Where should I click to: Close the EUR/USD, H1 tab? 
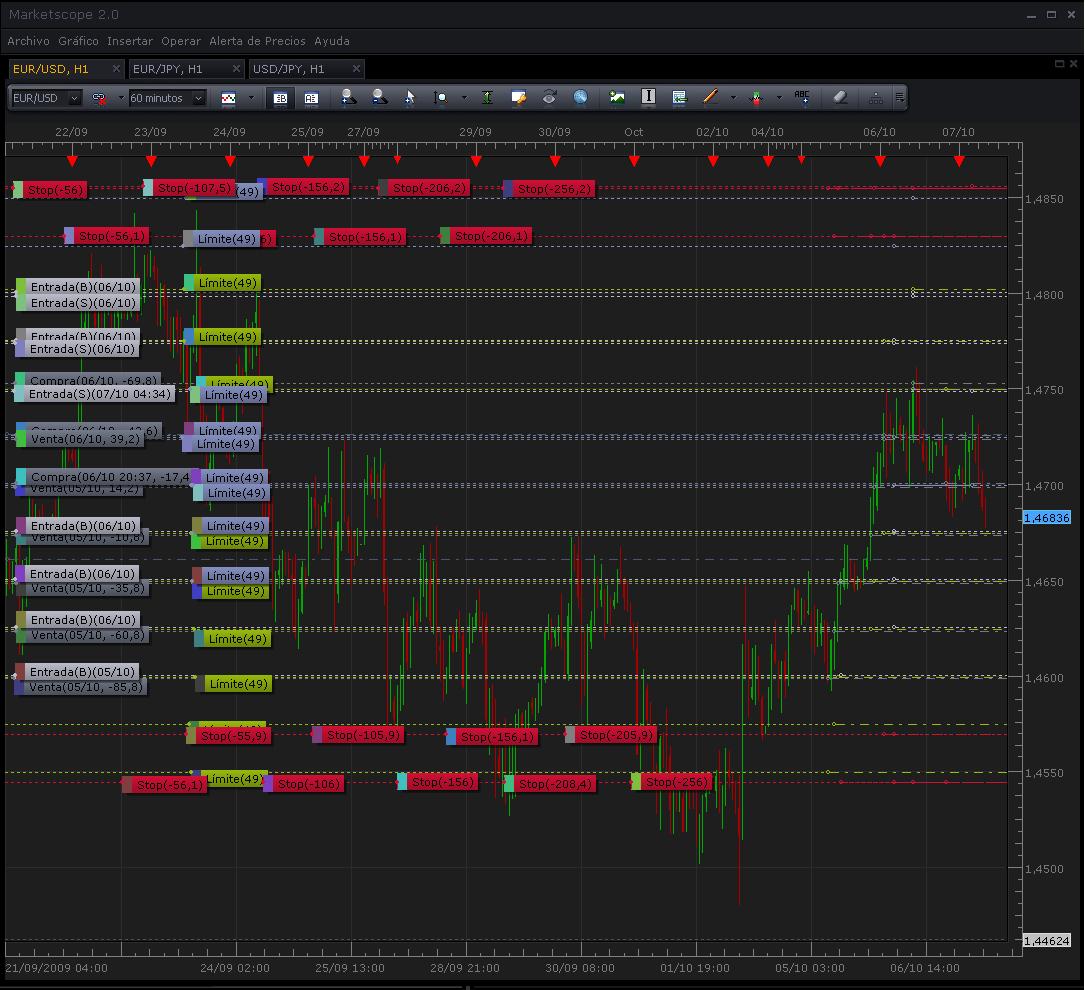pyautogui.click(x=116, y=68)
